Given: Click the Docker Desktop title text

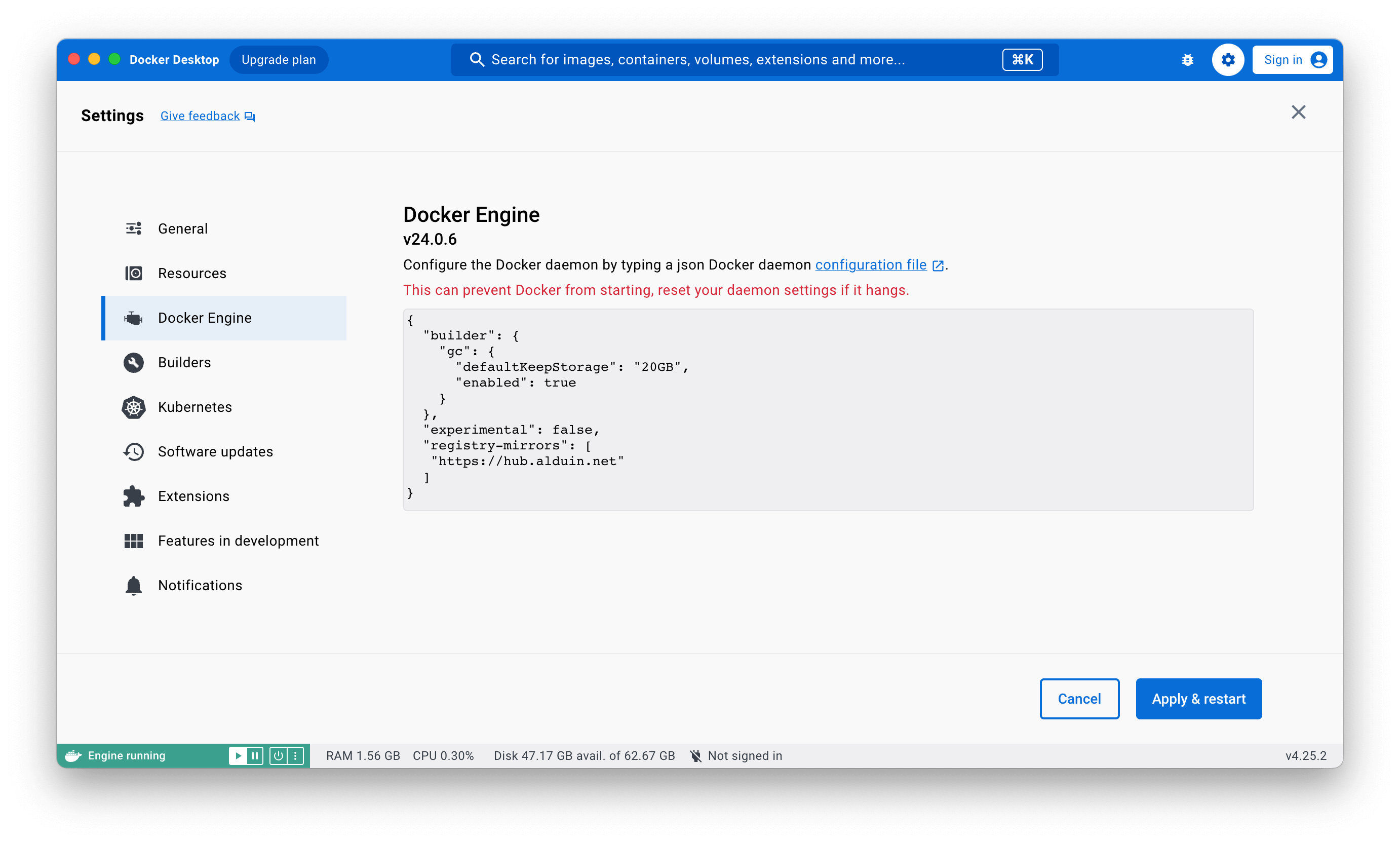Looking at the screenshot, I should coord(174,60).
